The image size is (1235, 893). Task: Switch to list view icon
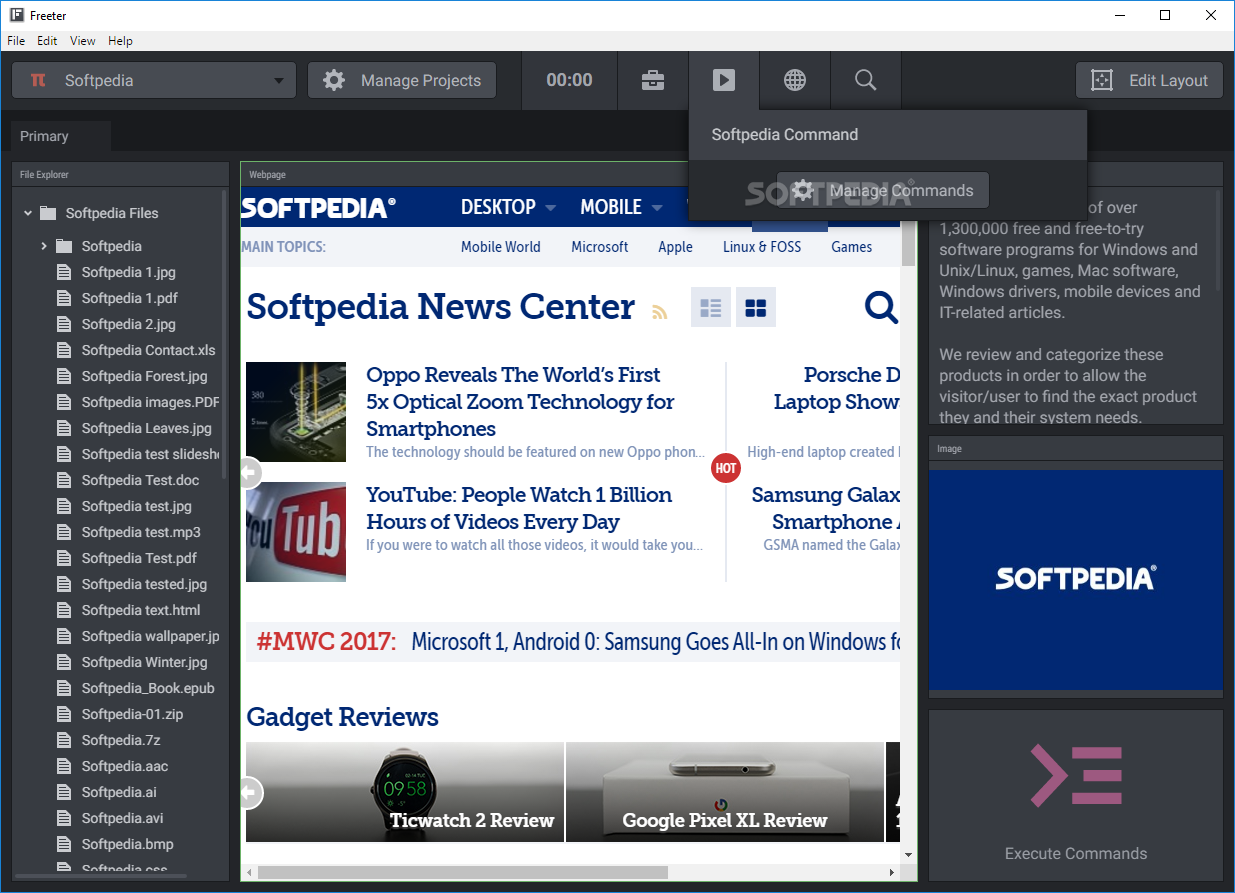(711, 307)
